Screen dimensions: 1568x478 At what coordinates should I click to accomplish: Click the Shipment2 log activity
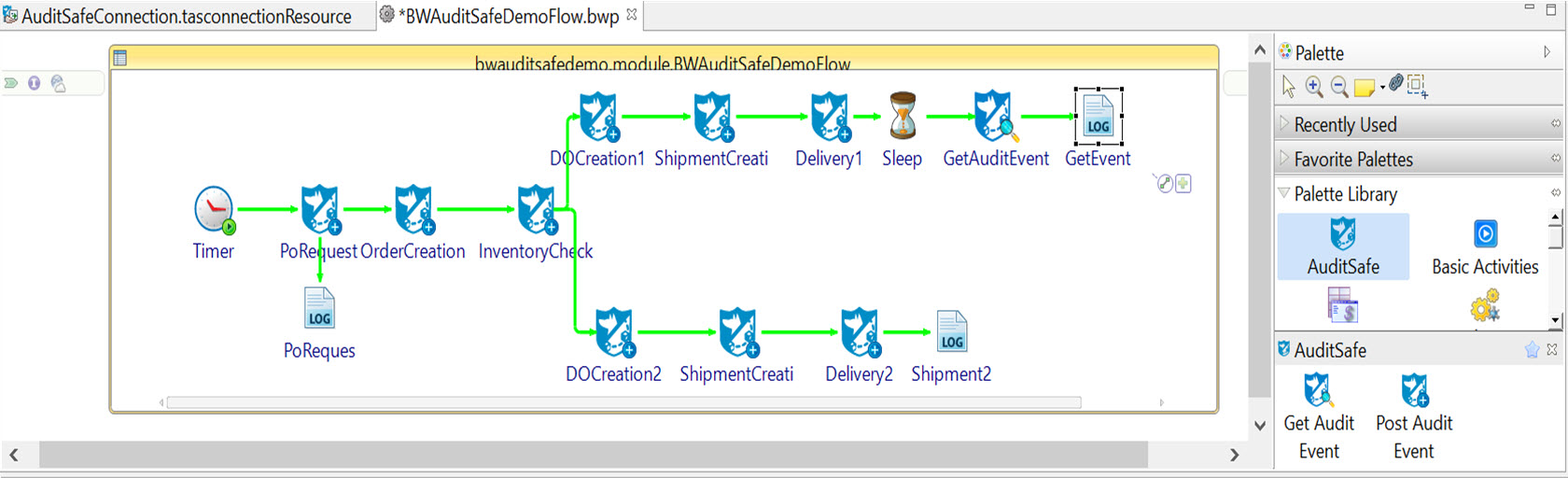pos(951,331)
